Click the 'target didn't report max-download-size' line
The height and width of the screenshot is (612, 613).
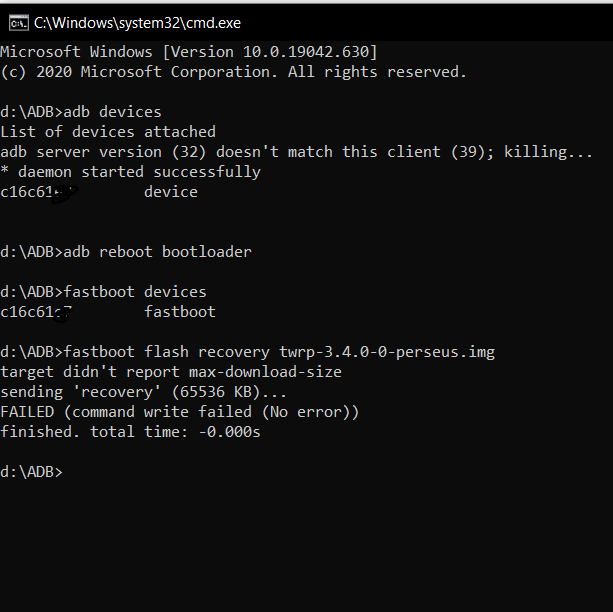(171, 372)
